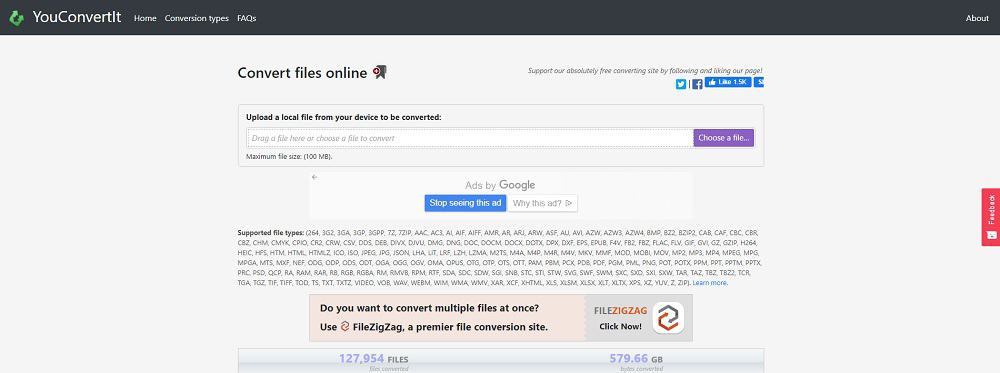
Task: Click the 579.66 GB counter
Action: point(636,359)
